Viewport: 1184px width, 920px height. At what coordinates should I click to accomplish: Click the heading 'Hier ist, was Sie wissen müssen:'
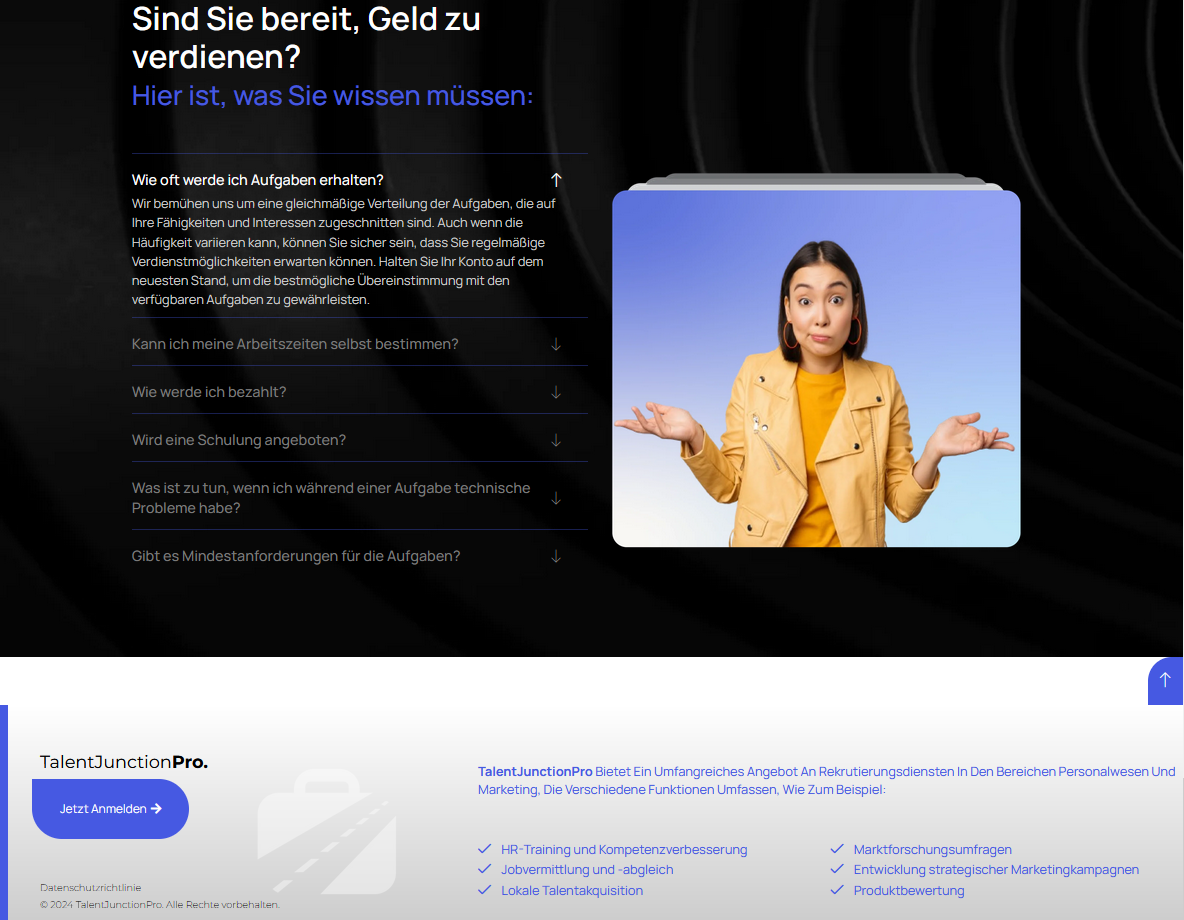point(332,96)
